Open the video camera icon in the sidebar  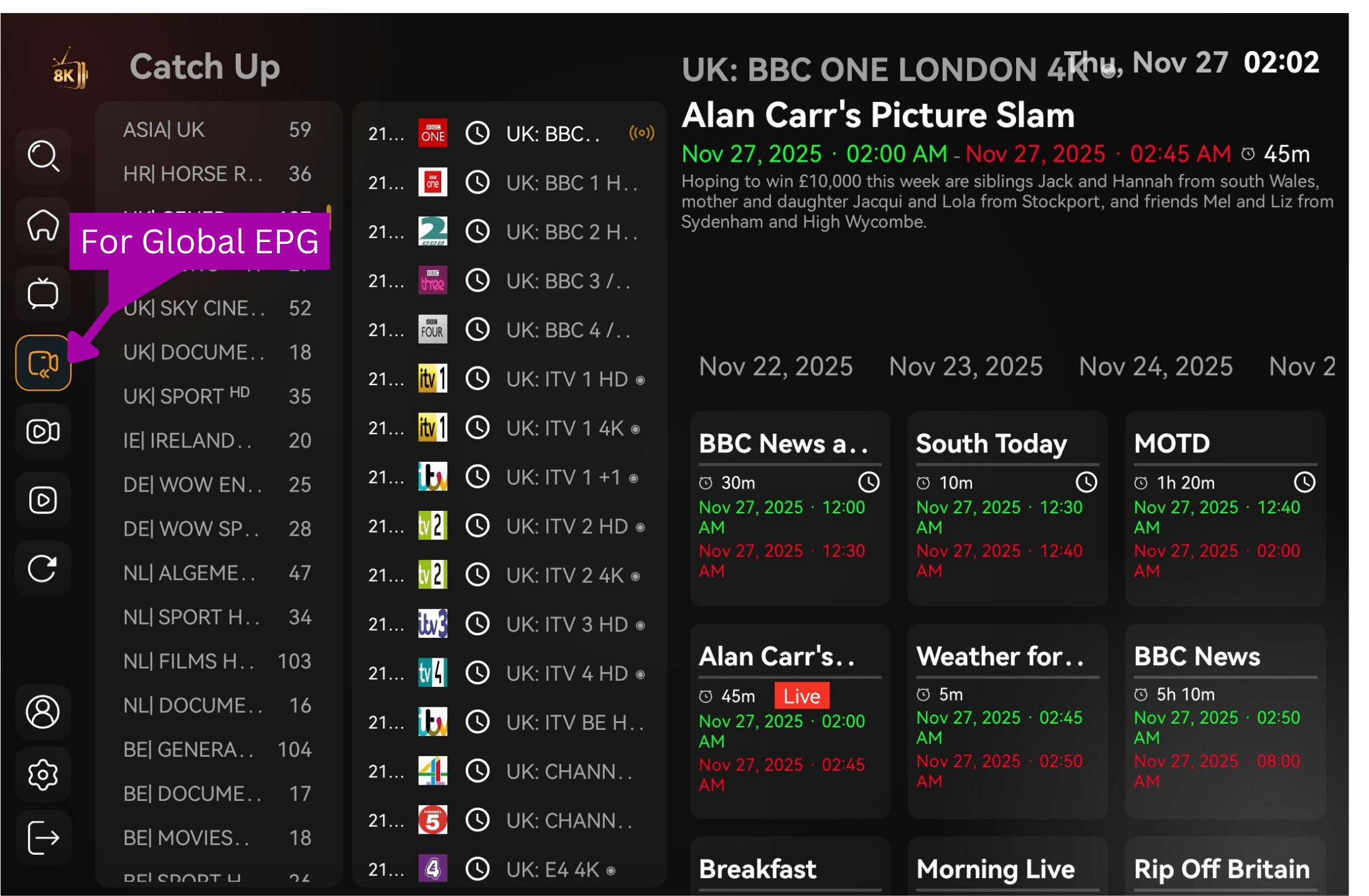(43, 431)
